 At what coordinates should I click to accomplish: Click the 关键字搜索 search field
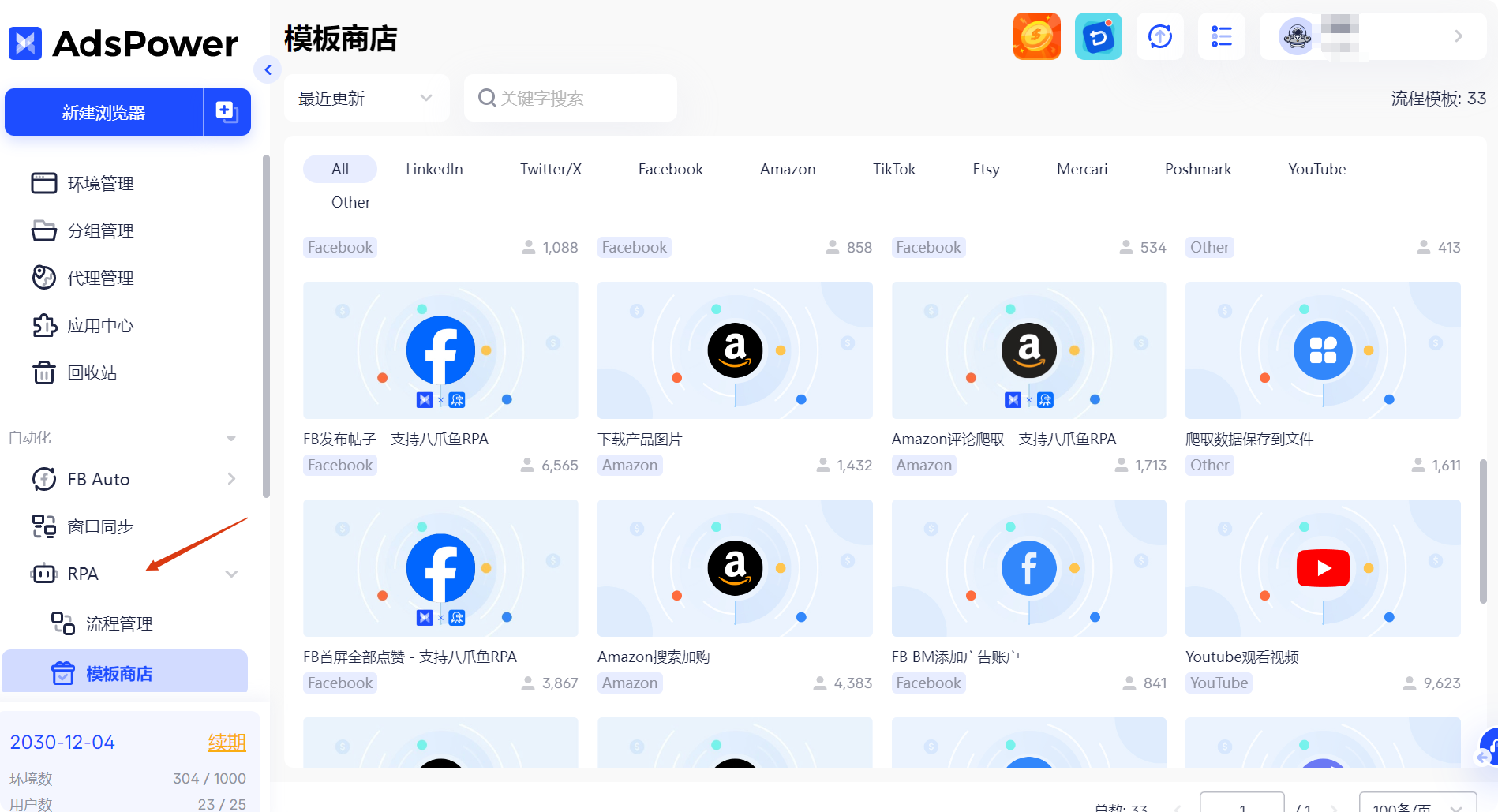coord(571,98)
